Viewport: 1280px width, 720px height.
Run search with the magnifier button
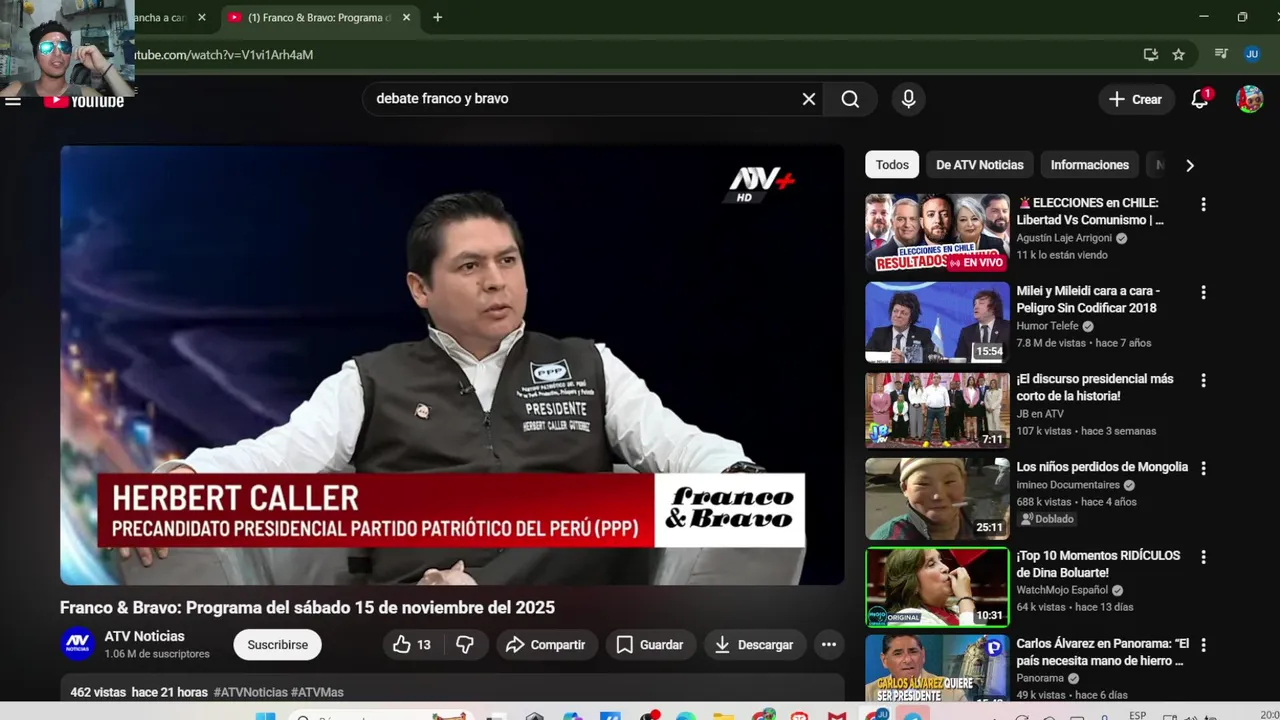pyautogui.click(x=850, y=99)
